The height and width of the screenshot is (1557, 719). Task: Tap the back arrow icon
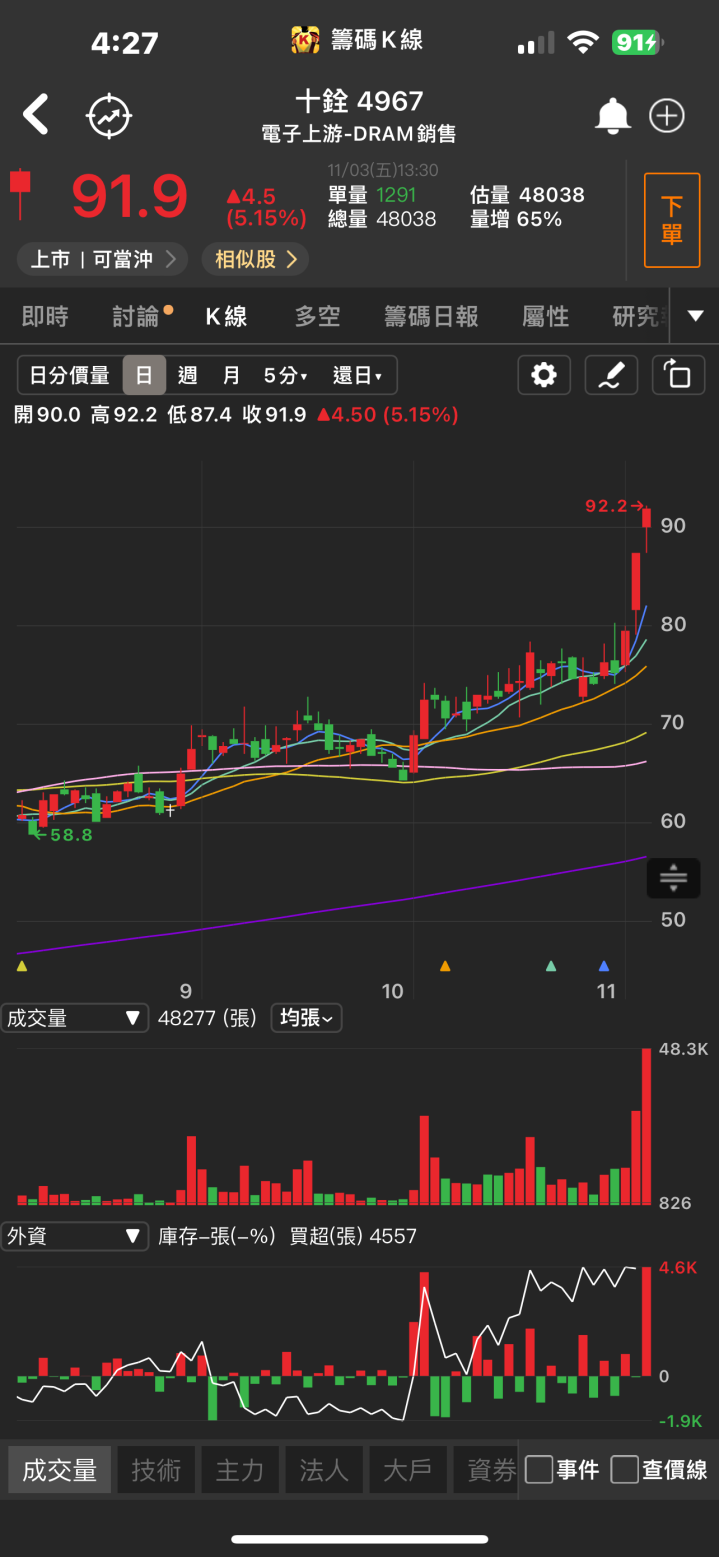tap(36, 115)
